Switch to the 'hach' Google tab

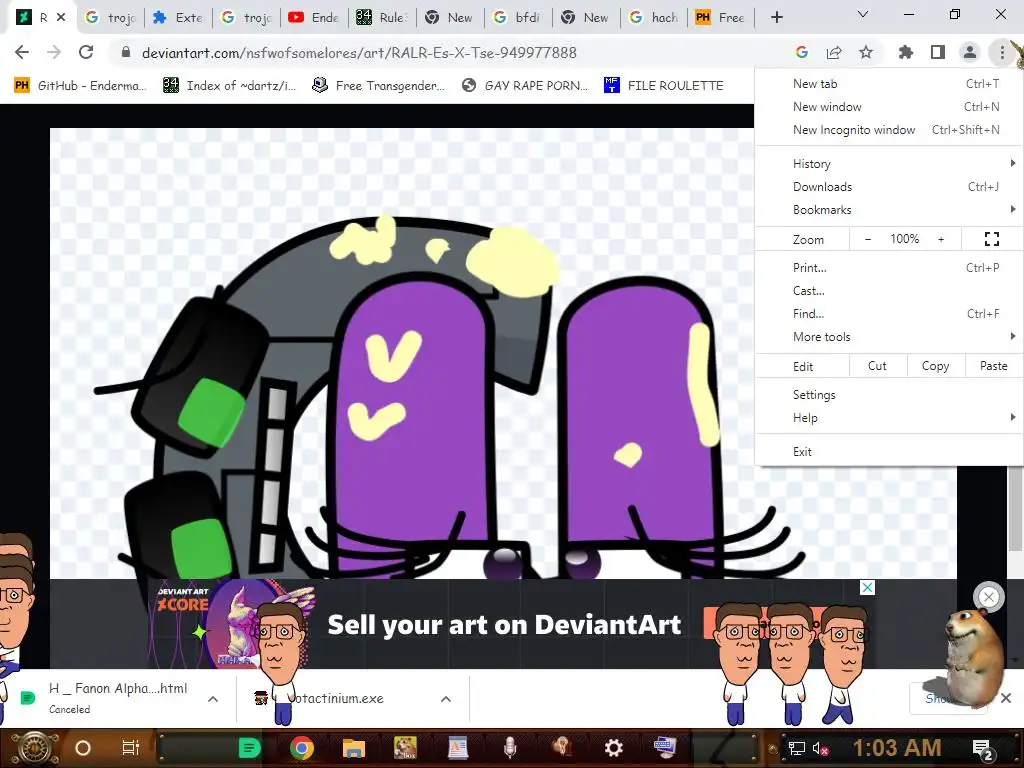click(654, 18)
